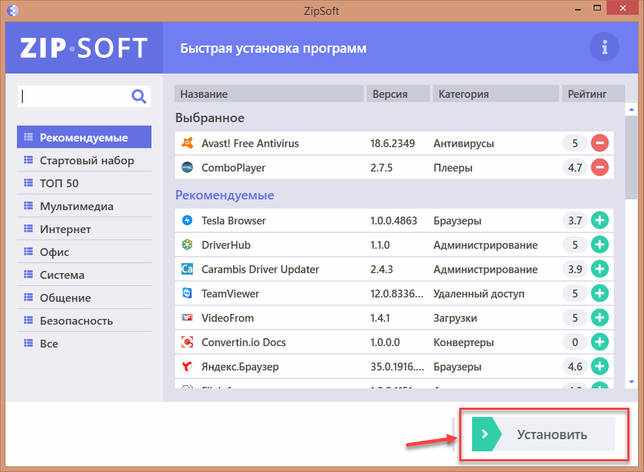Add Tesla Browser with the green plus

600,220
